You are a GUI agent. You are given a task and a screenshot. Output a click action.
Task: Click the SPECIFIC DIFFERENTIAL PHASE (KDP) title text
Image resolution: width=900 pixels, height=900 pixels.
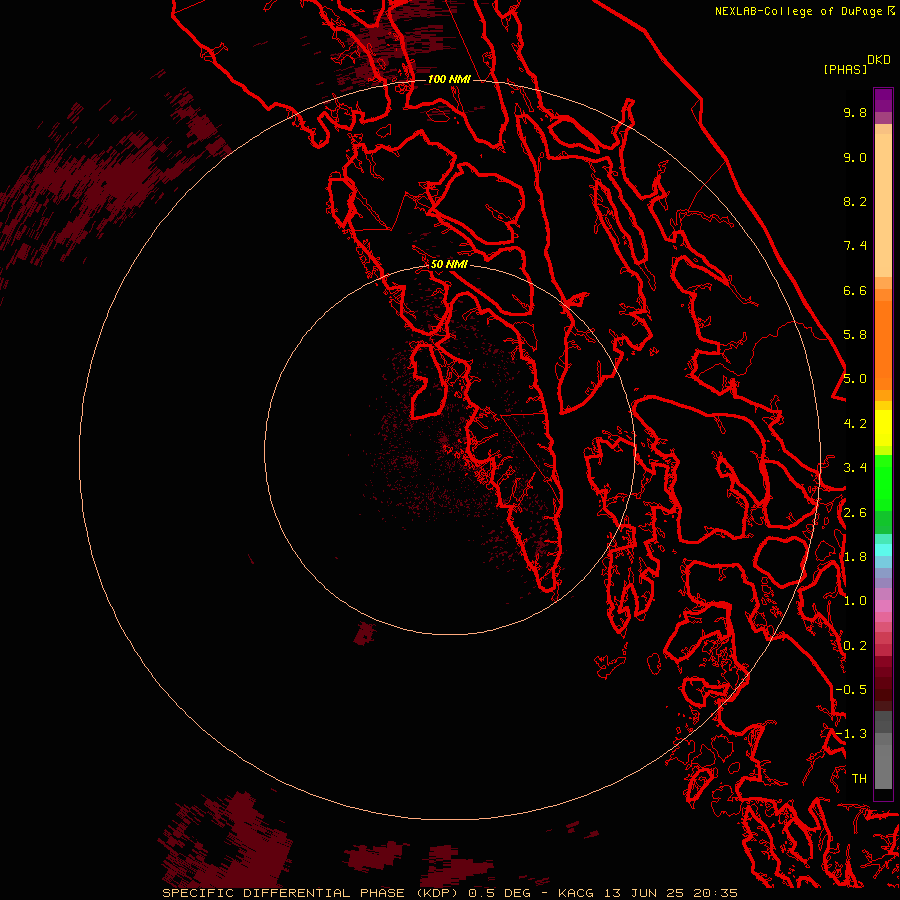click(312, 893)
